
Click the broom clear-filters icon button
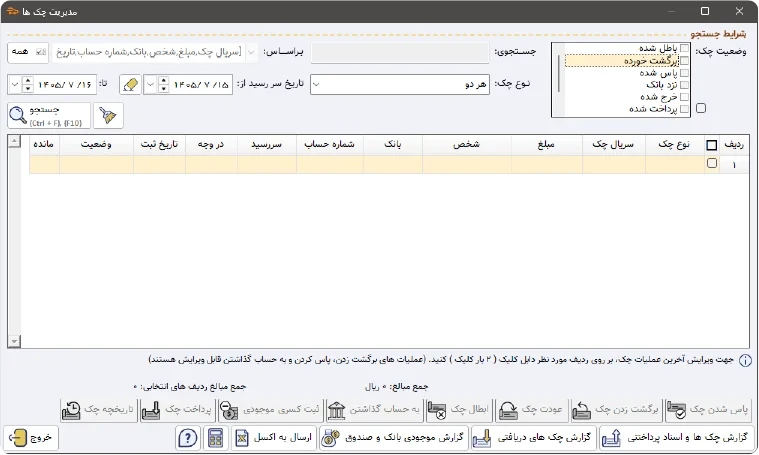point(108,115)
